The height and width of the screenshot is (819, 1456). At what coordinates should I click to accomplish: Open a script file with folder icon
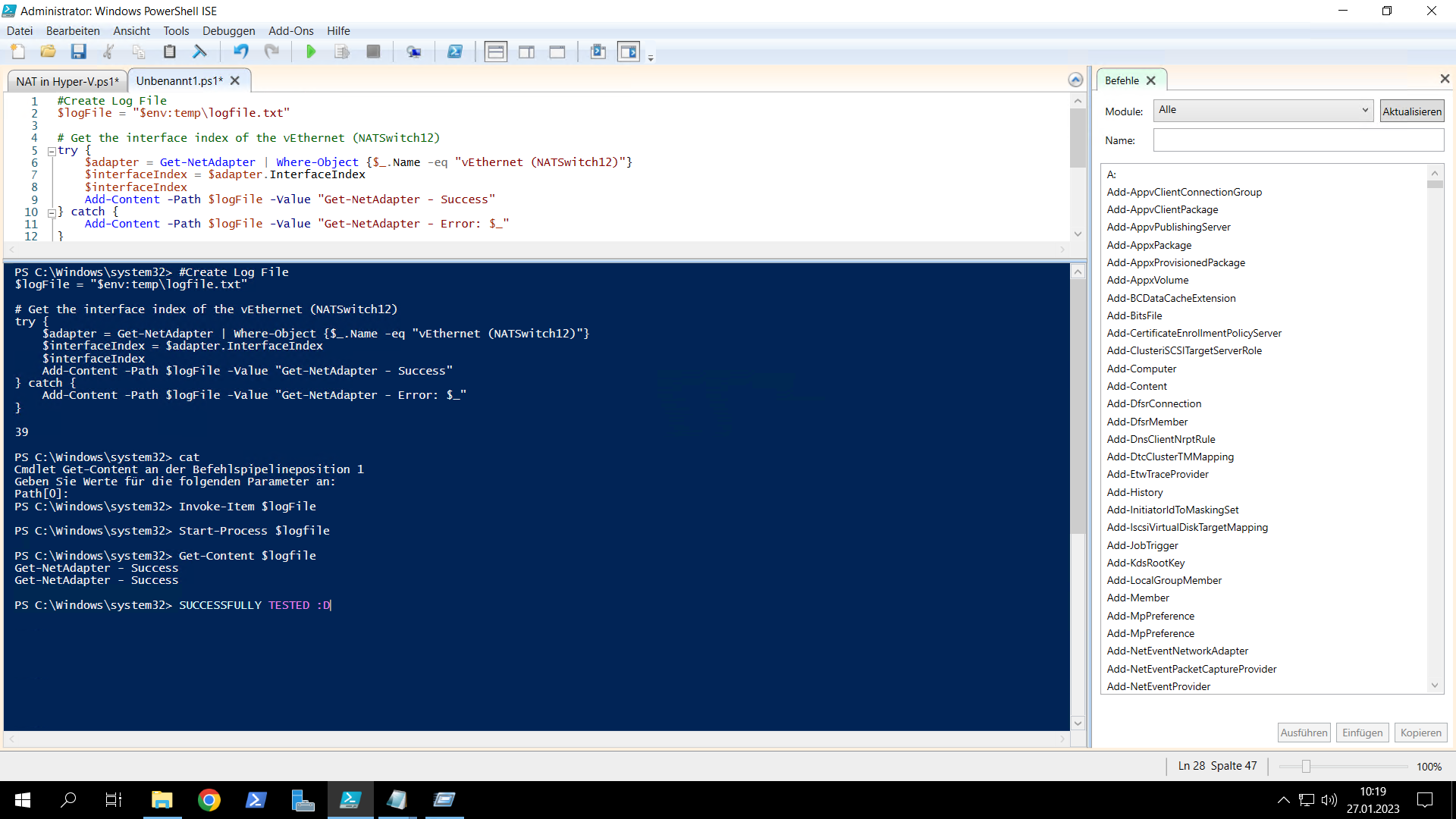48,52
